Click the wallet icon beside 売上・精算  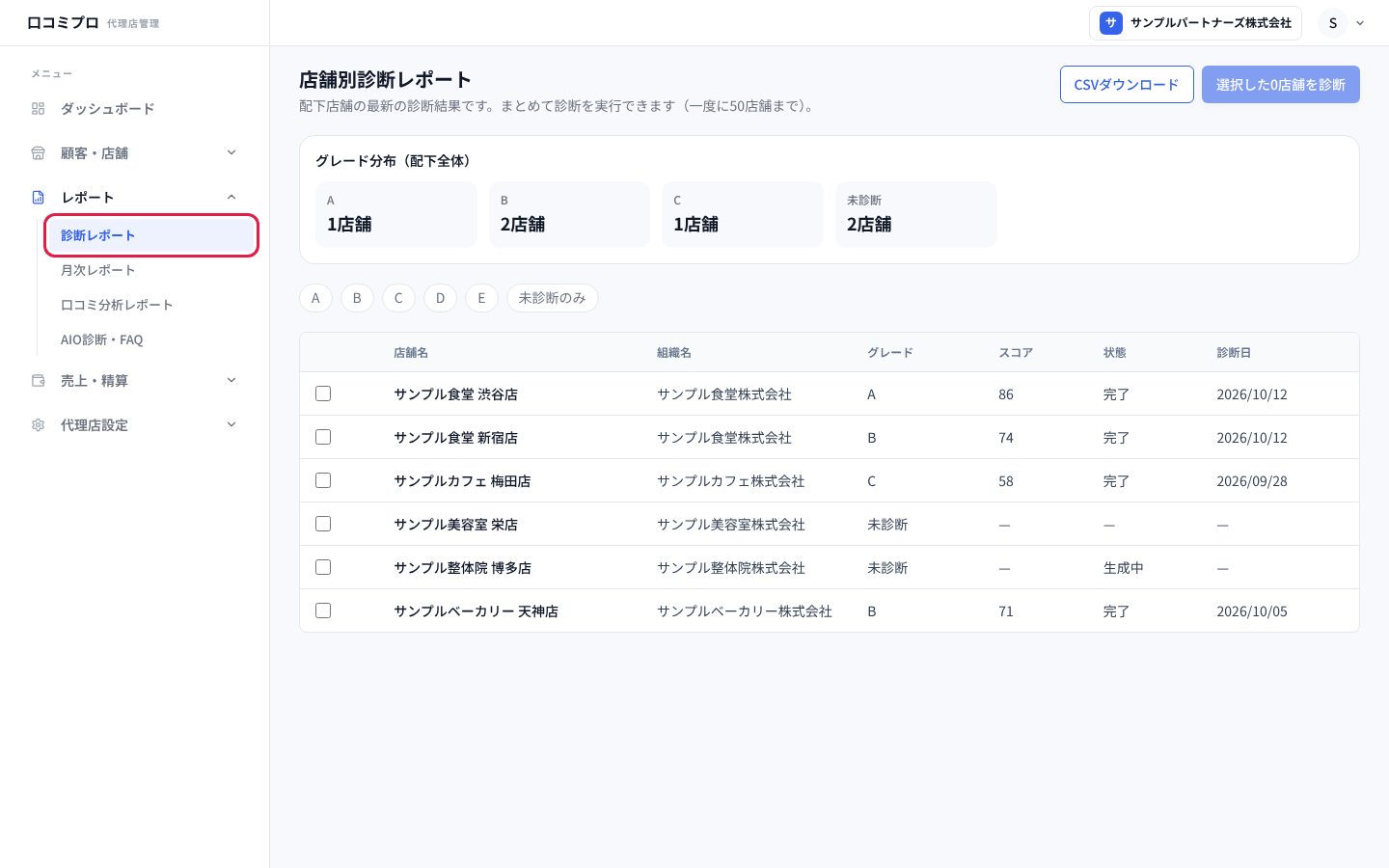coord(39,381)
